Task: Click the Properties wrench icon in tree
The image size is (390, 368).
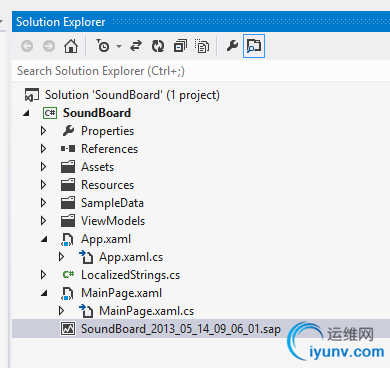Action: (68, 131)
